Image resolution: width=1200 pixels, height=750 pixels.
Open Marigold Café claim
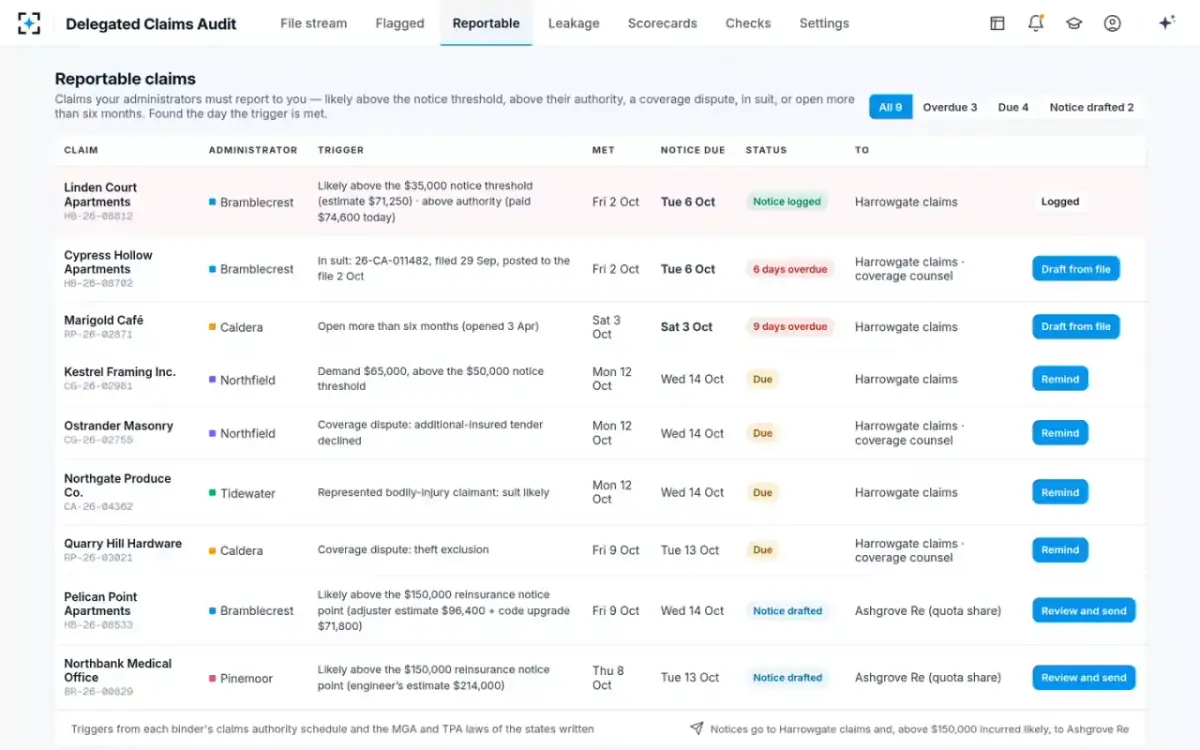(104, 320)
